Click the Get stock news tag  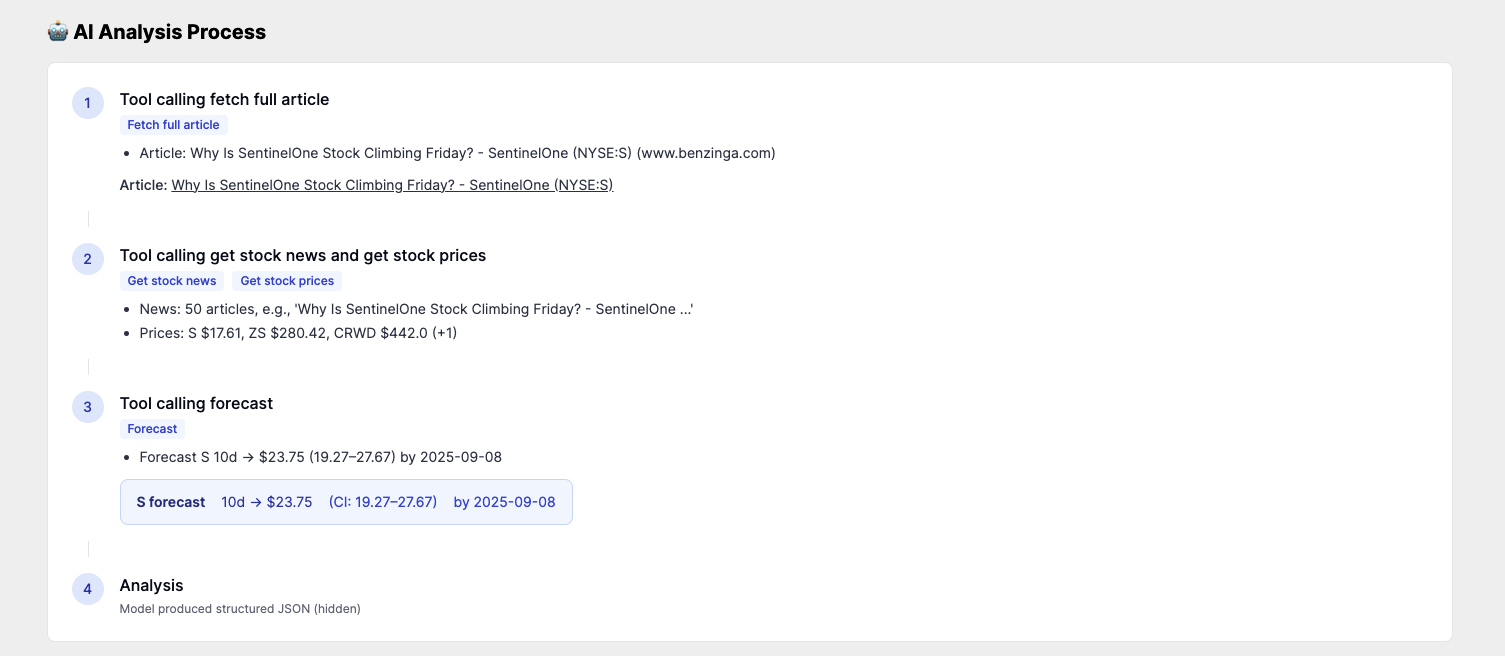[172, 281]
